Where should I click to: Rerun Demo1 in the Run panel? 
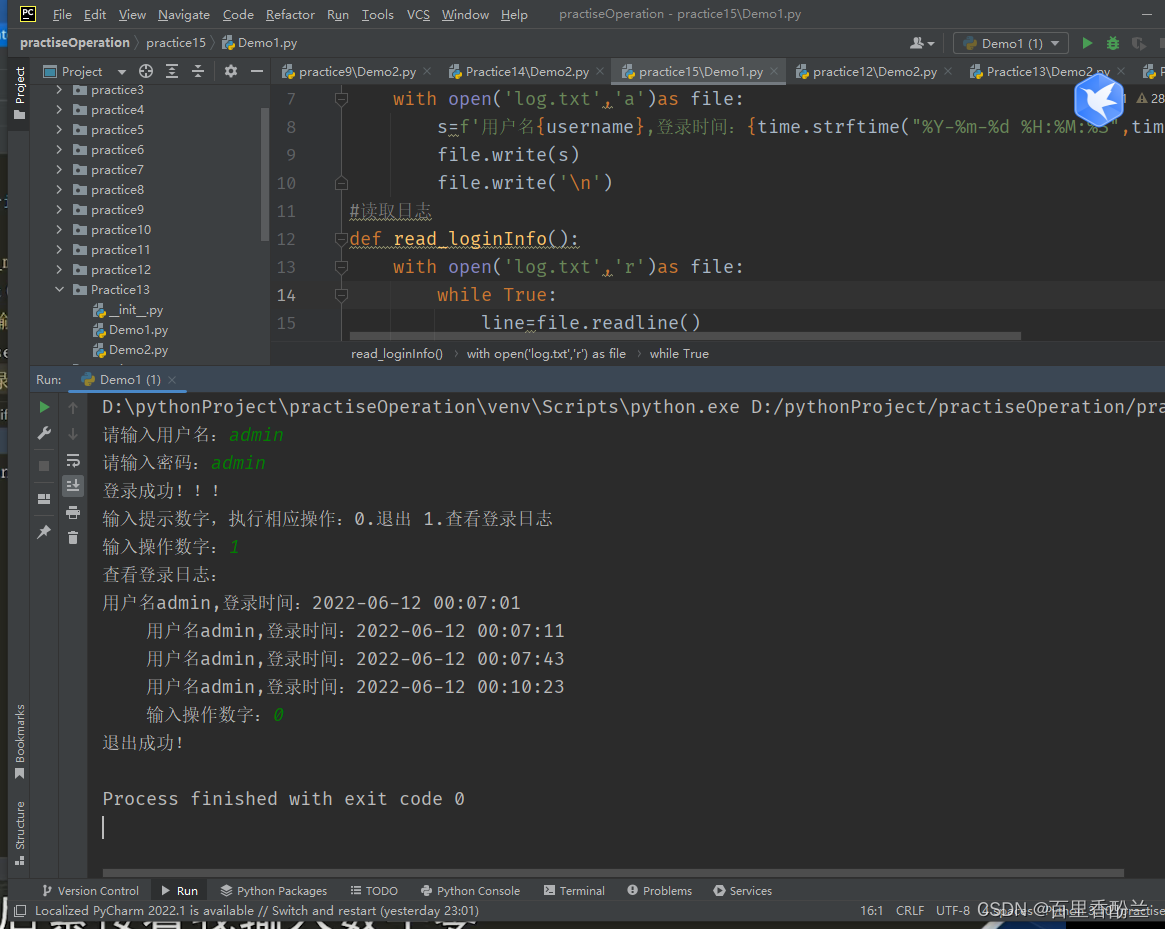tap(44, 407)
